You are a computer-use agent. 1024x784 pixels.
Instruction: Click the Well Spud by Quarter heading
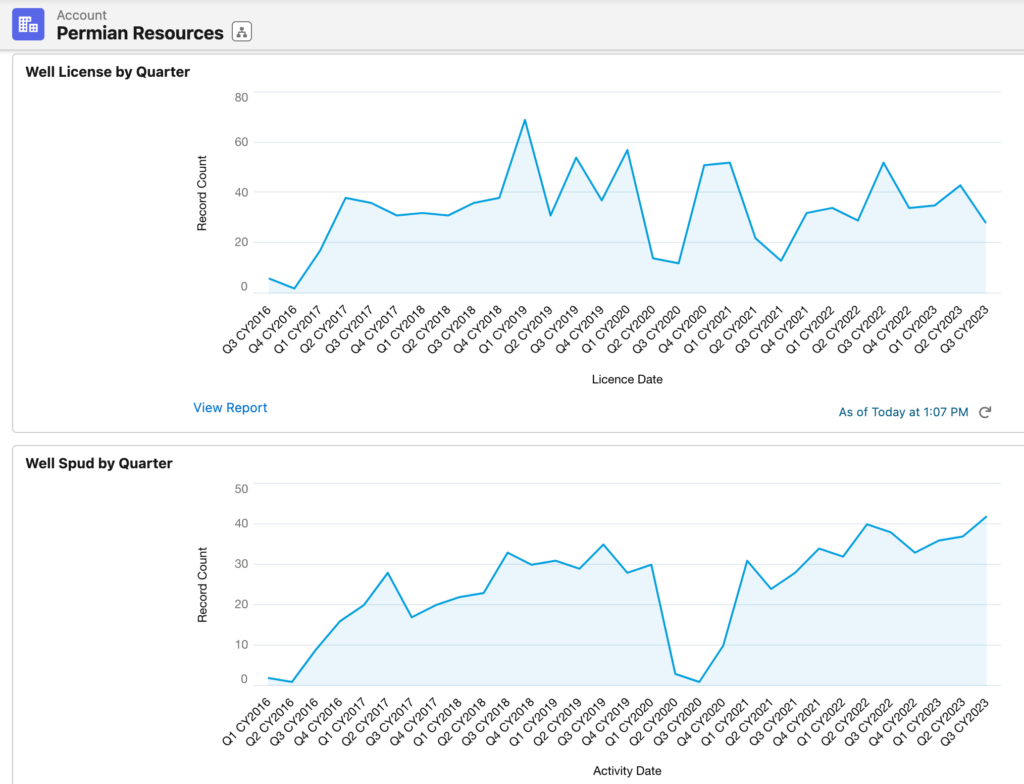(99, 463)
